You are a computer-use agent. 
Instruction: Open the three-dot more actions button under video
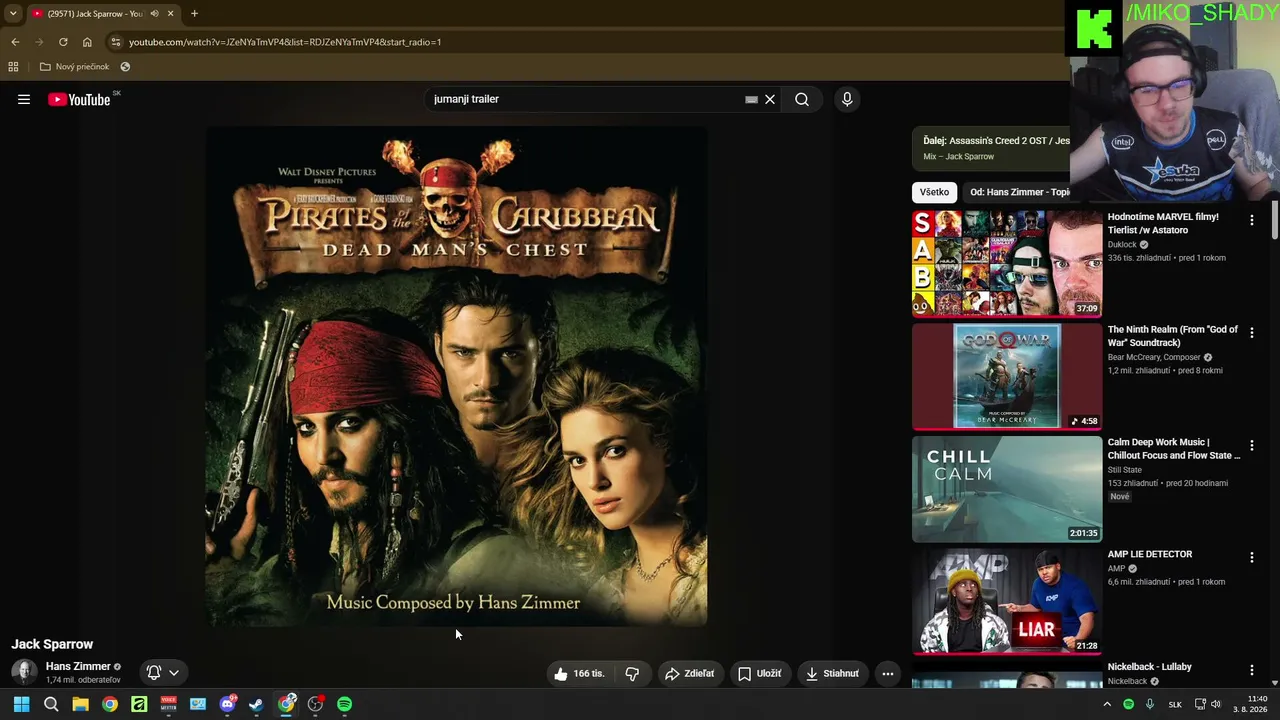[x=888, y=674]
